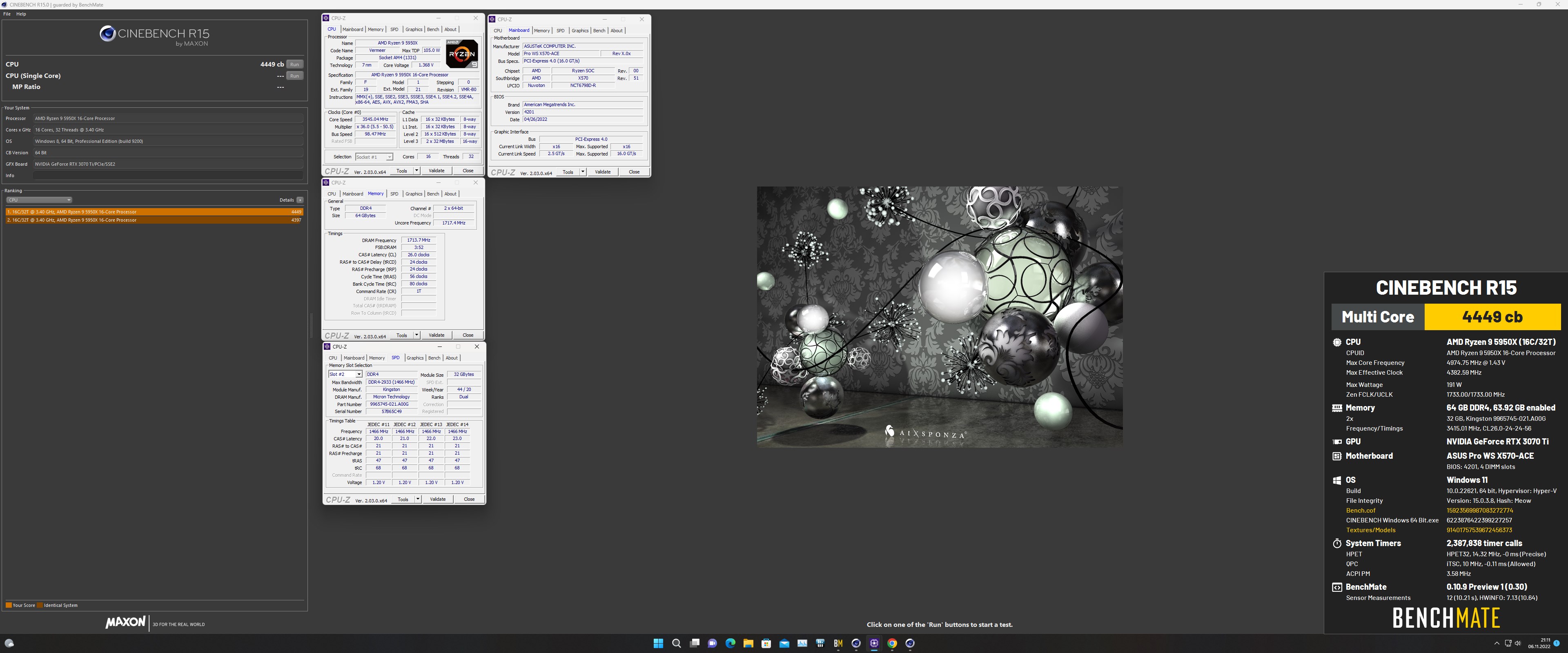1568x653 pixels.
Task: Expand Tools arrow in CPU-Z mainboard window
Action: pos(583,172)
